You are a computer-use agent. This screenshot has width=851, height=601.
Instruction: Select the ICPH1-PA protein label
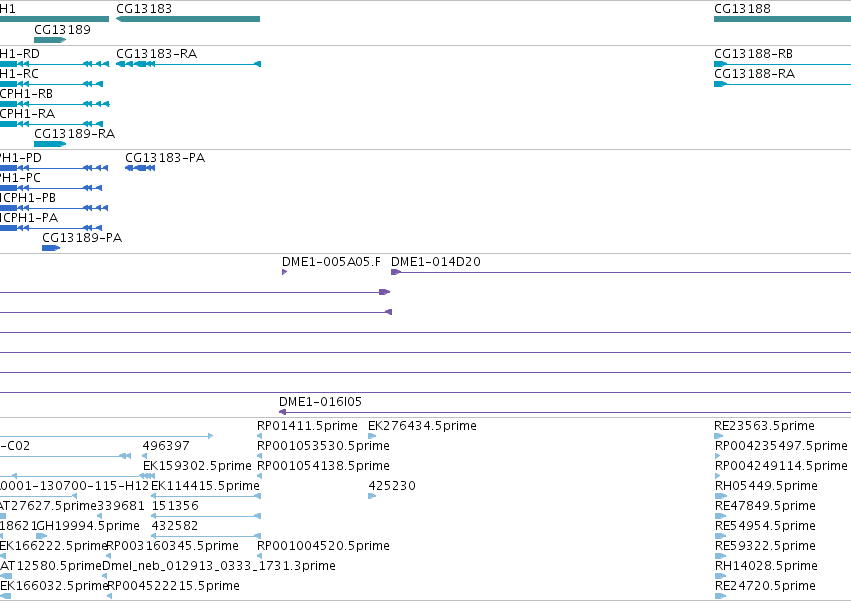tap(29, 218)
